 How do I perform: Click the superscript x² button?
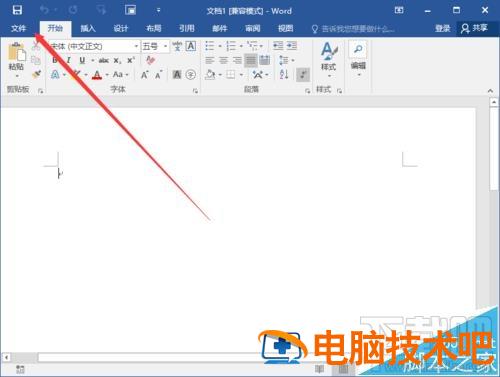[131, 60]
